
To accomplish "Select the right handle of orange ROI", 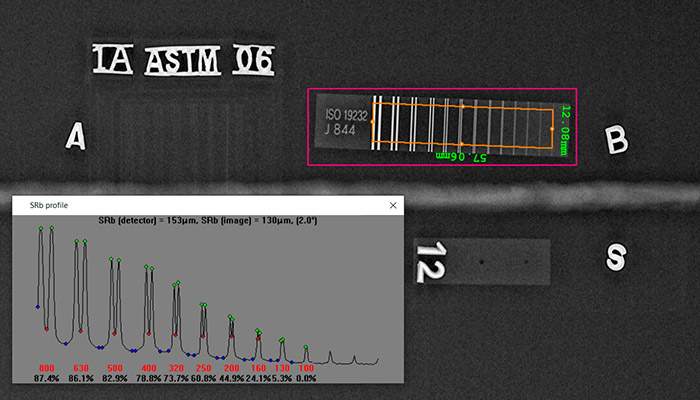I will point(553,127).
